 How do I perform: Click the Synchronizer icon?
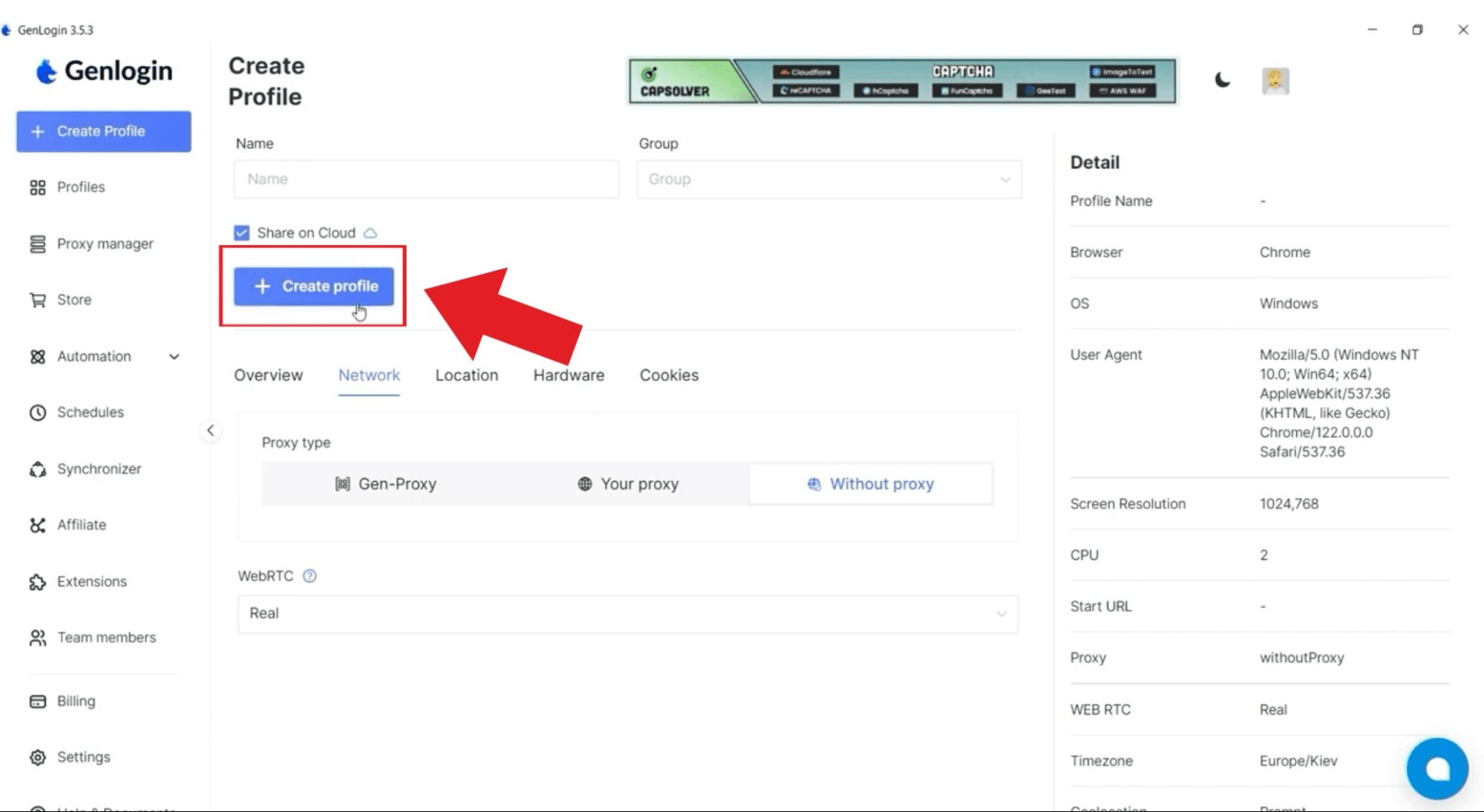(x=38, y=469)
